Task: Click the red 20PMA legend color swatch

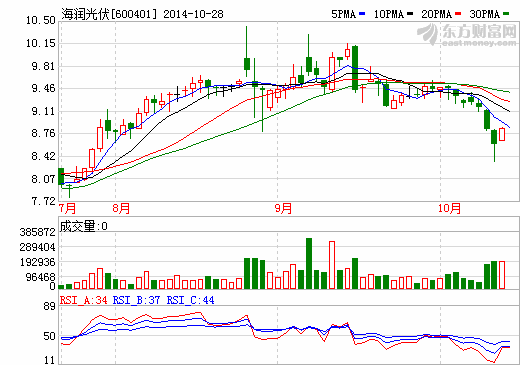Action: (x=458, y=14)
